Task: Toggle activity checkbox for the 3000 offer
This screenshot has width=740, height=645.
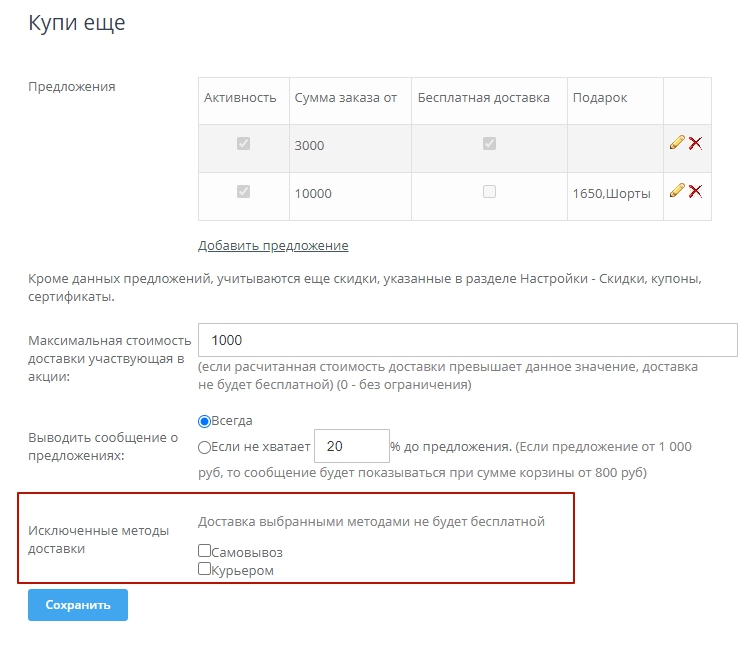Action: (243, 144)
